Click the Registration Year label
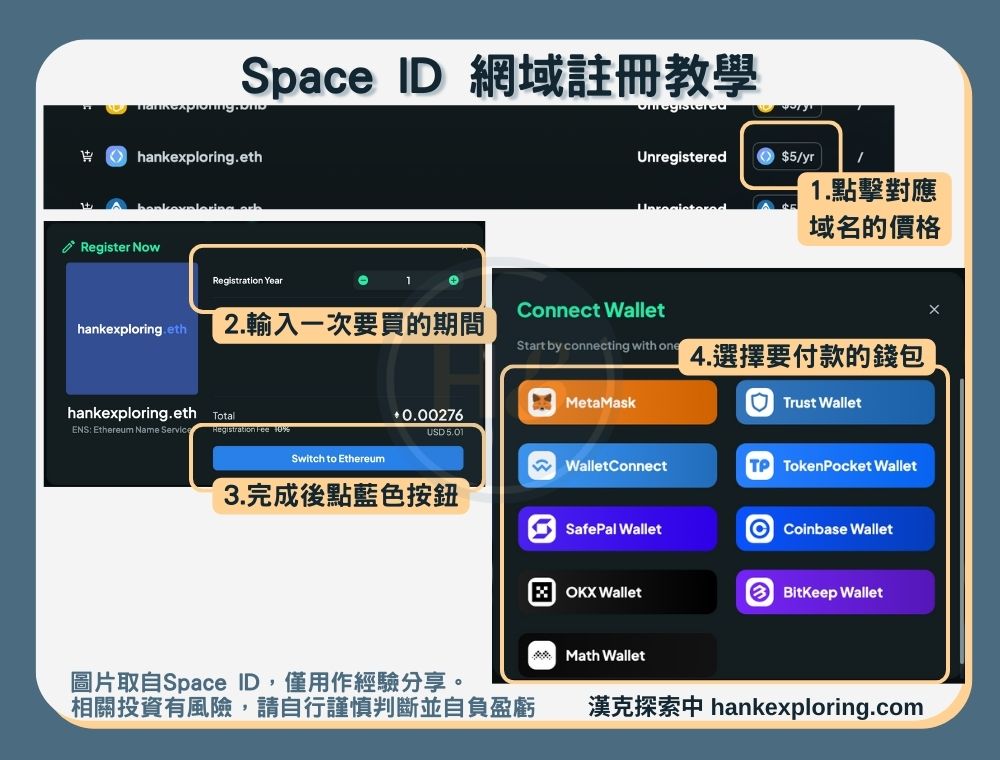 coord(247,281)
